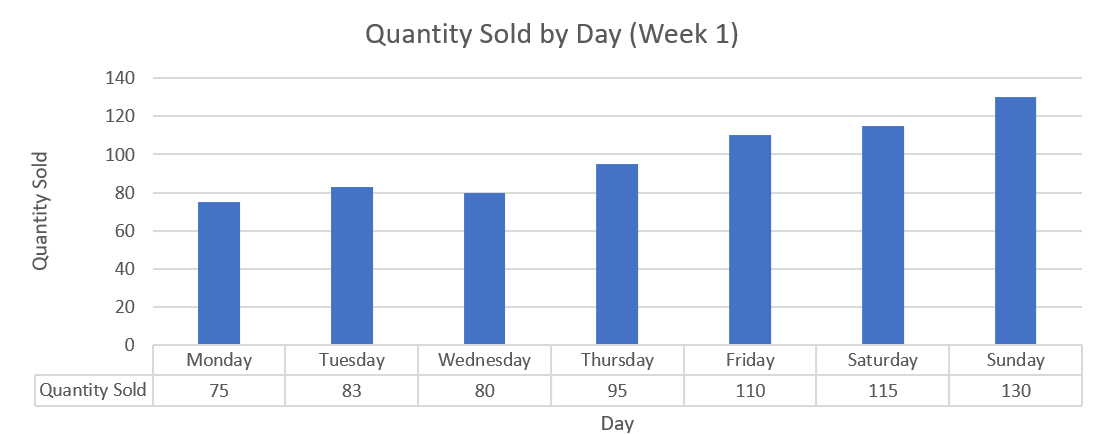Viewport: 1096px width, 434px height.
Task: Click the tallest Sunday bar
Action: pos(1015,221)
